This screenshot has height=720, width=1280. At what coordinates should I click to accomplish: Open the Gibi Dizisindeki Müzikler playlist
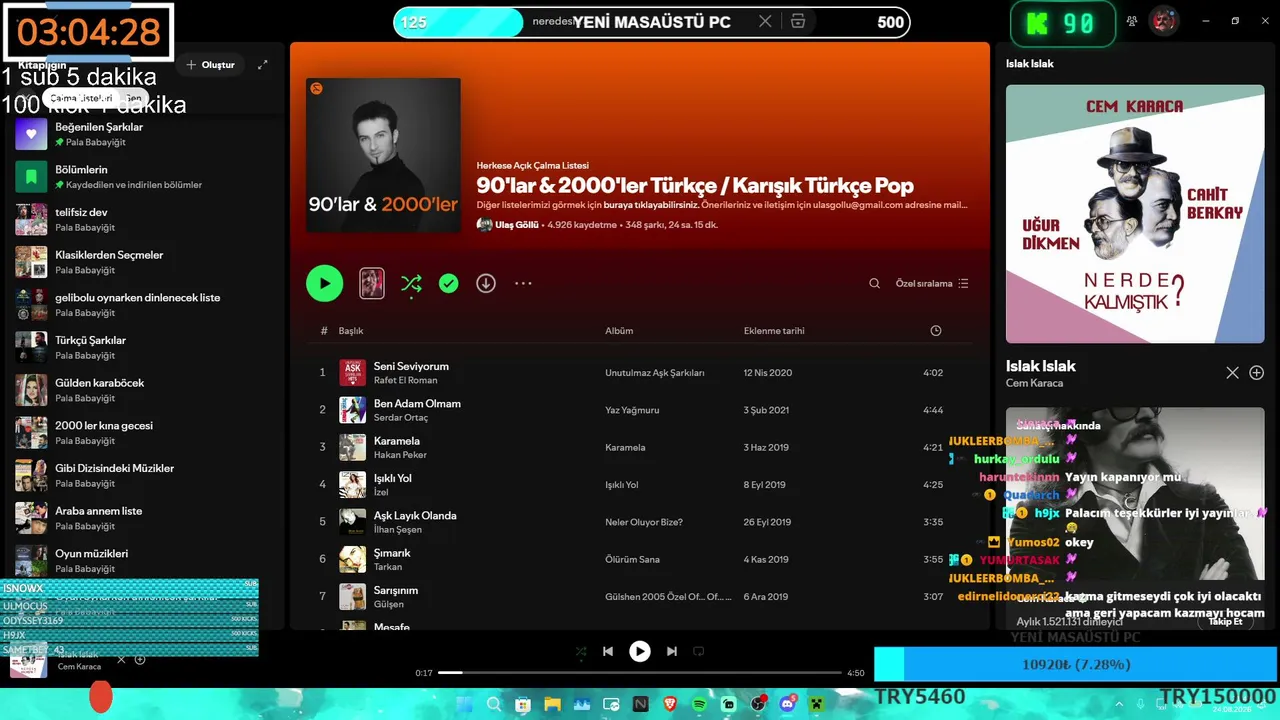click(x=145, y=475)
